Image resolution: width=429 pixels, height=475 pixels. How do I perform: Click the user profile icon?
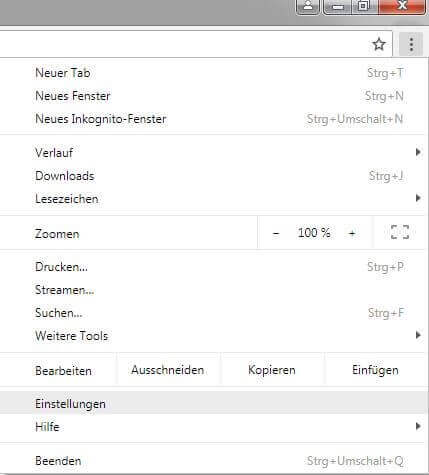click(x=308, y=6)
